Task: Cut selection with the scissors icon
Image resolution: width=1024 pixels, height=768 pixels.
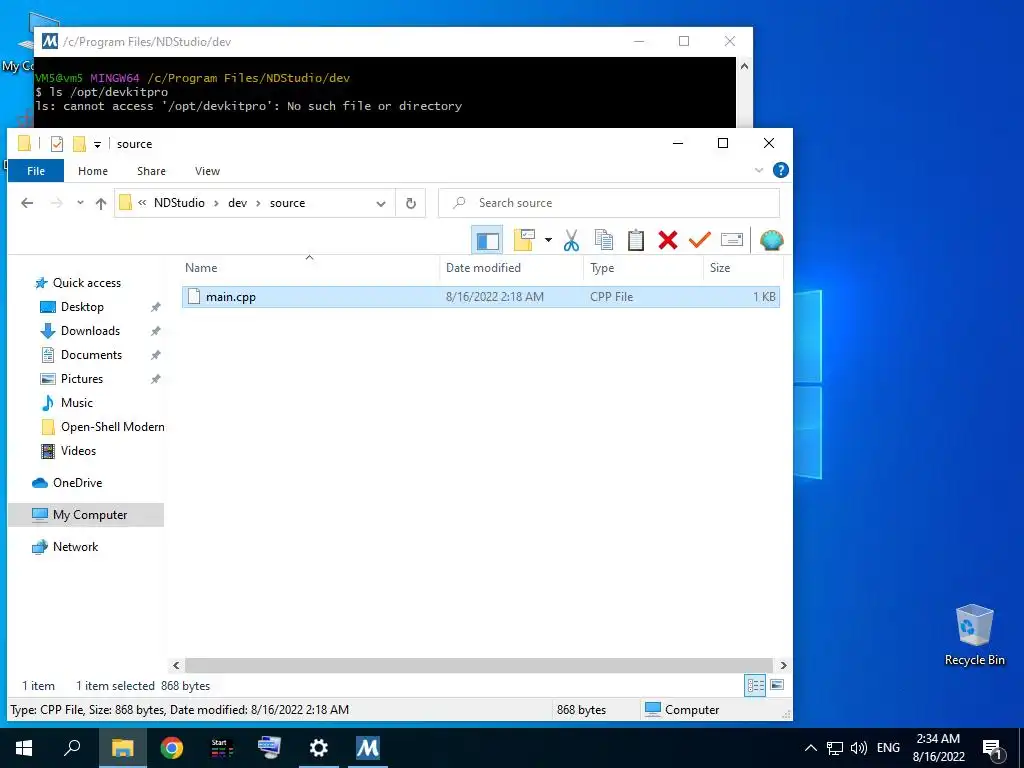Action: pyautogui.click(x=571, y=240)
